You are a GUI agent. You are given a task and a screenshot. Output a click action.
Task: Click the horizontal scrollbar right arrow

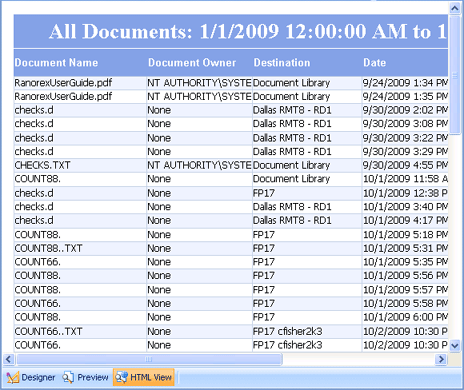(441, 359)
